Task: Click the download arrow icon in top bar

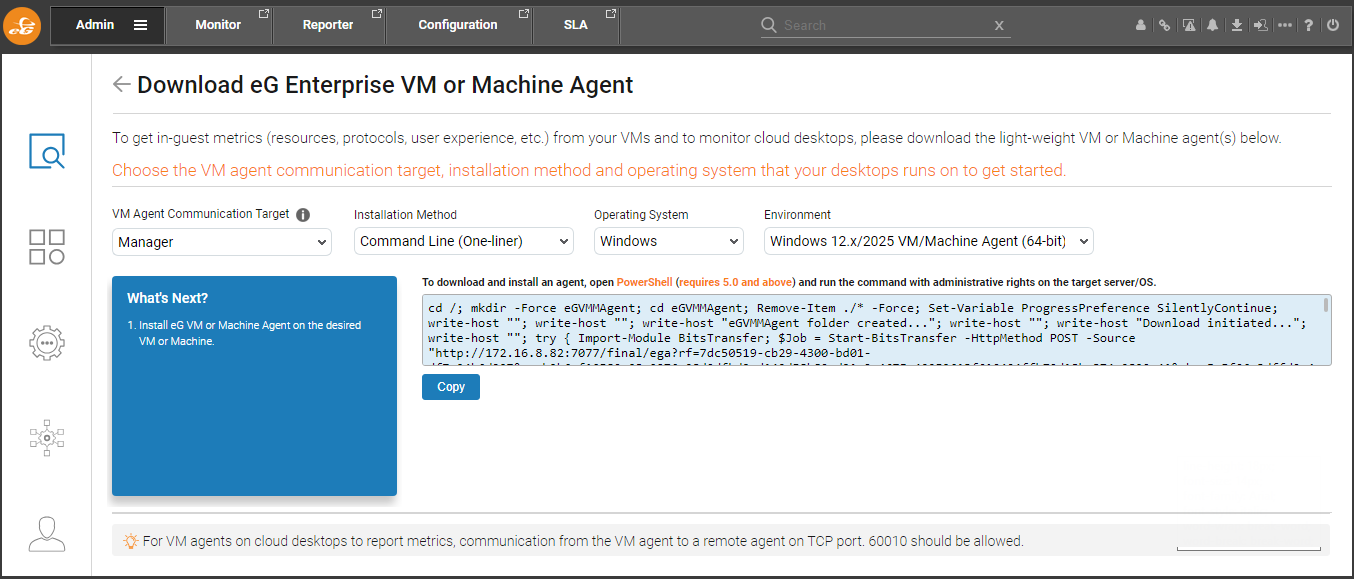Action: click(x=1237, y=26)
